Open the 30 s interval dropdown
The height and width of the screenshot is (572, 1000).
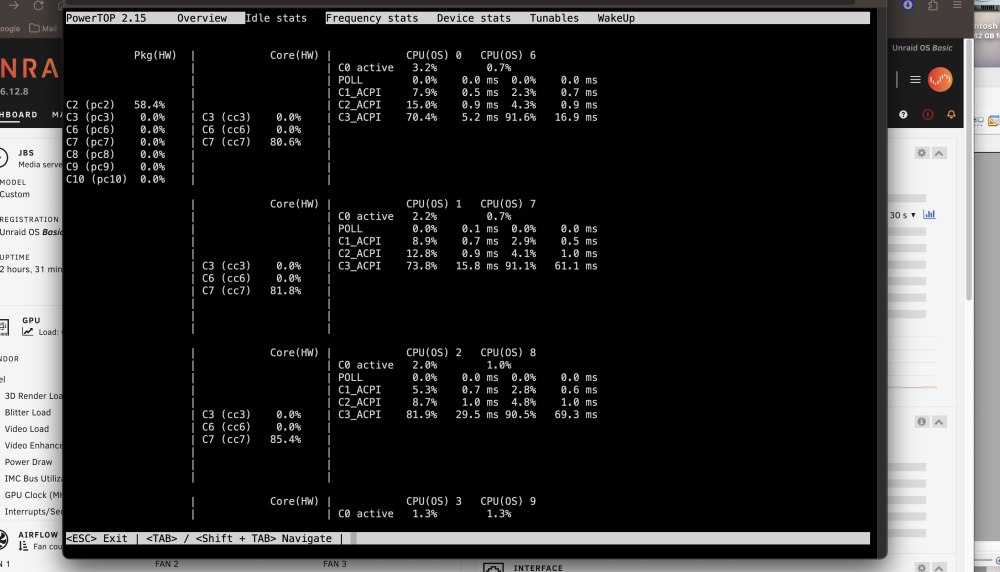pos(902,215)
